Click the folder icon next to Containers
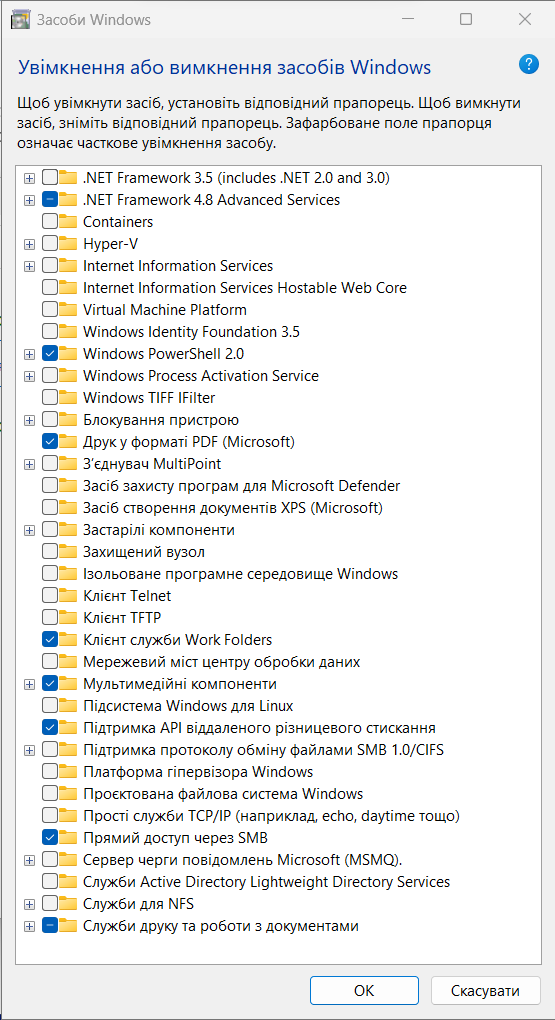555x1020 pixels. pyautogui.click(x=68, y=222)
